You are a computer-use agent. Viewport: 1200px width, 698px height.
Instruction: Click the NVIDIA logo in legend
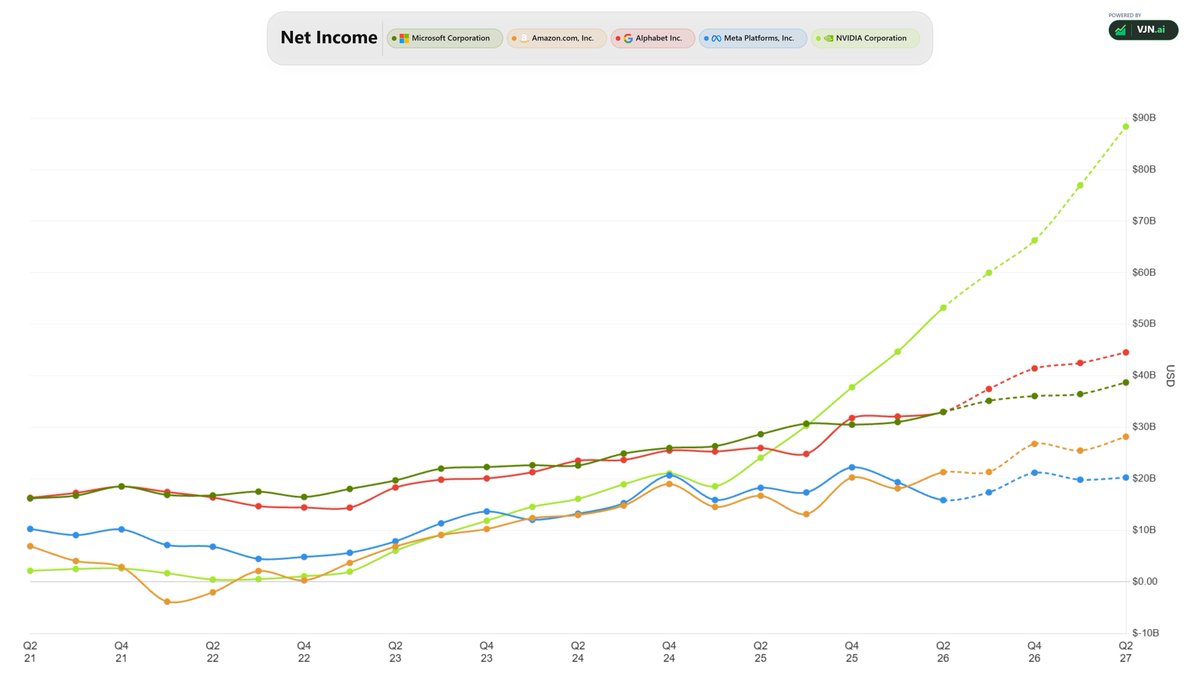[x=828, y=39]
